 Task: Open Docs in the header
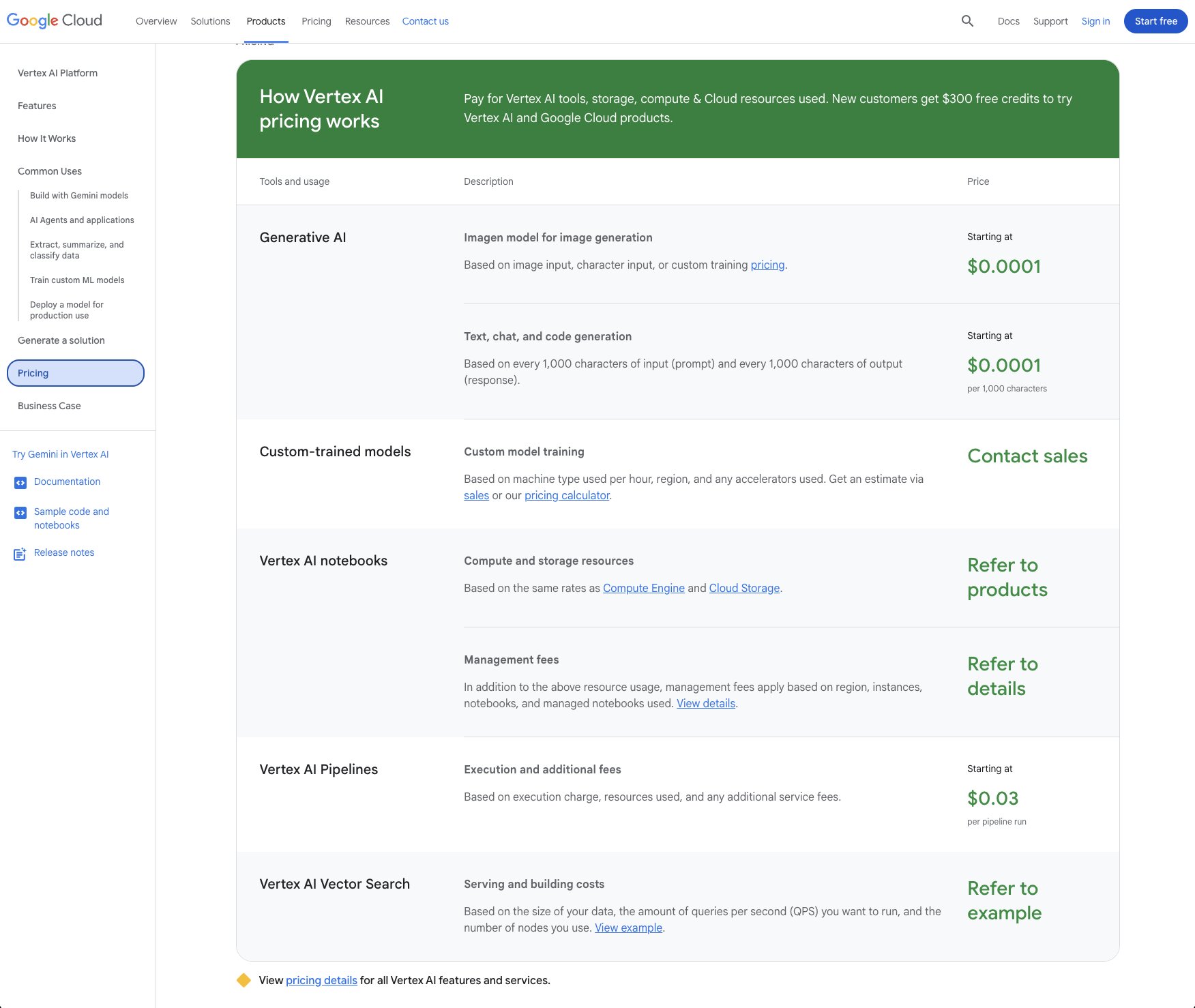(1008, 21)
